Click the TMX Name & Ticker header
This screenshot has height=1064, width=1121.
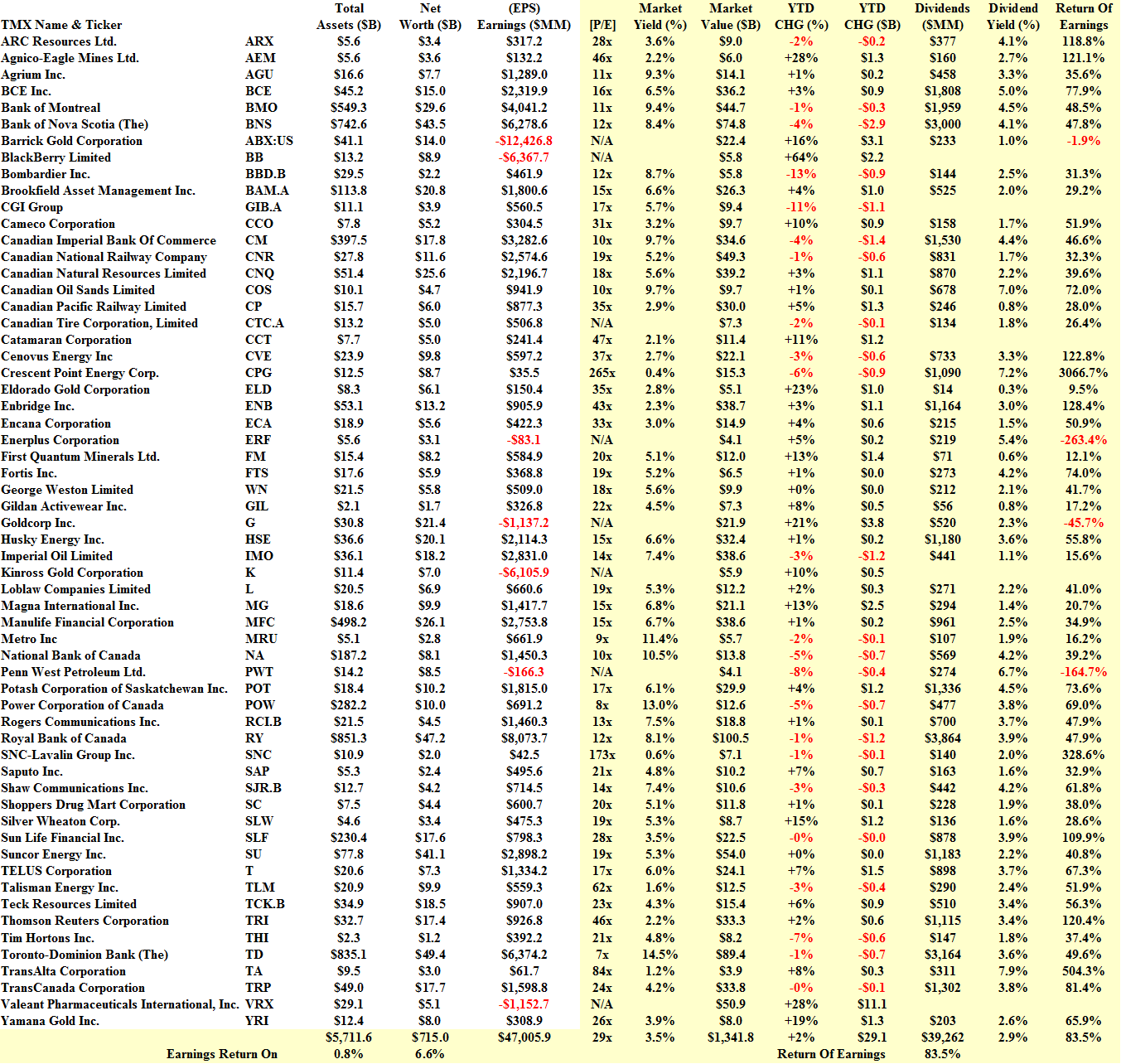tap(61, 25)
